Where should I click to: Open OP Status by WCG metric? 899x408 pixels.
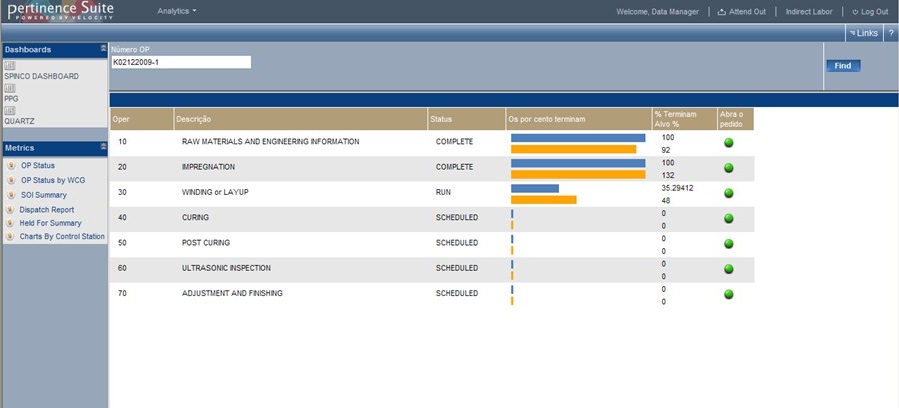[x=53, y=180]
